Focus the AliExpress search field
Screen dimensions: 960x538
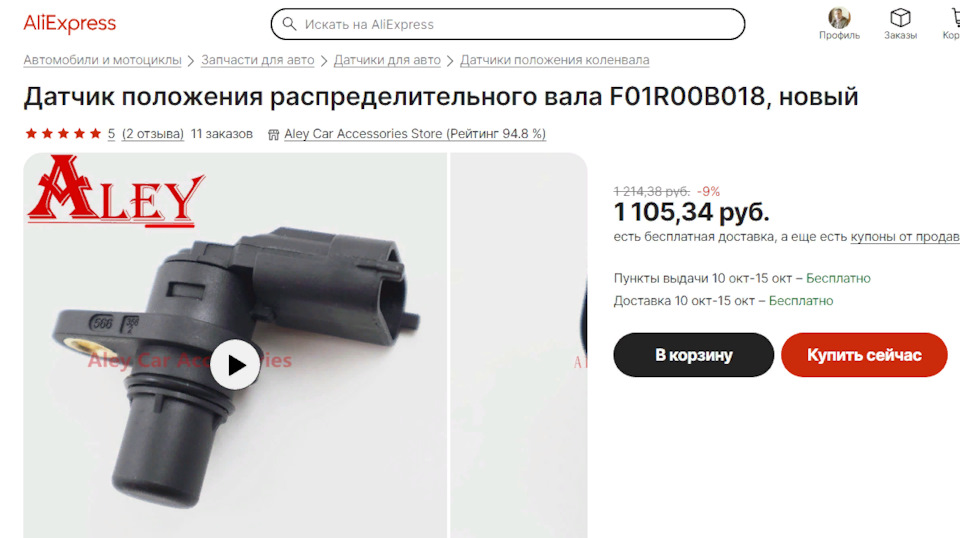[508, 24]
